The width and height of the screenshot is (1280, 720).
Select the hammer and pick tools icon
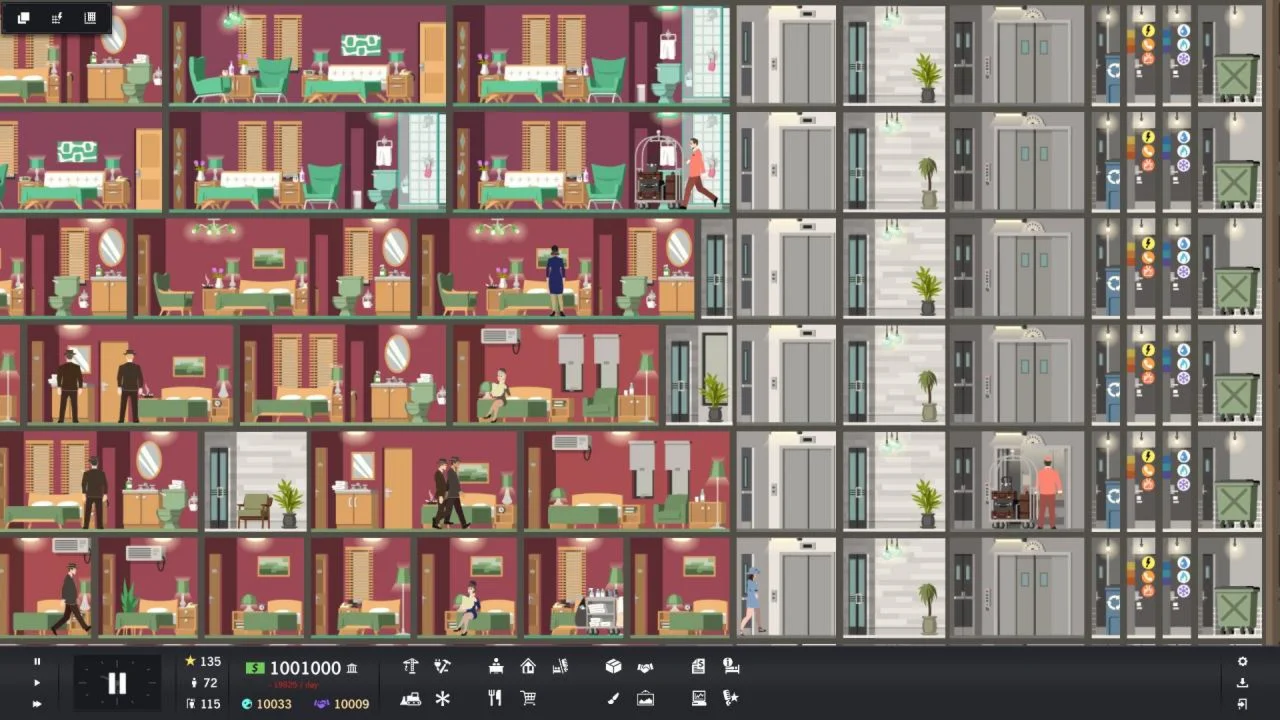coord(442,666)
